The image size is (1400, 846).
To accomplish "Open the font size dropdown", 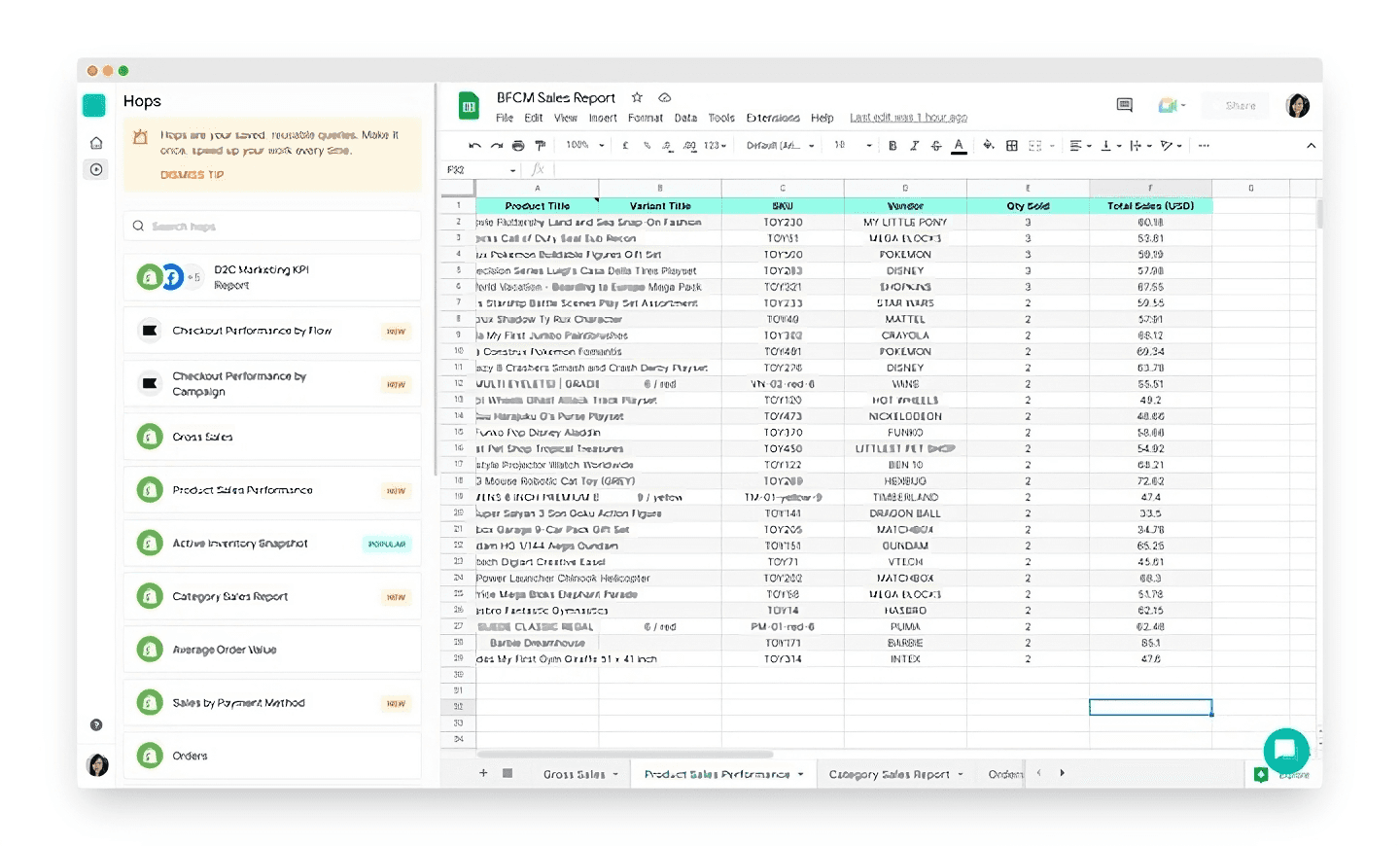I will click(853, 146).
